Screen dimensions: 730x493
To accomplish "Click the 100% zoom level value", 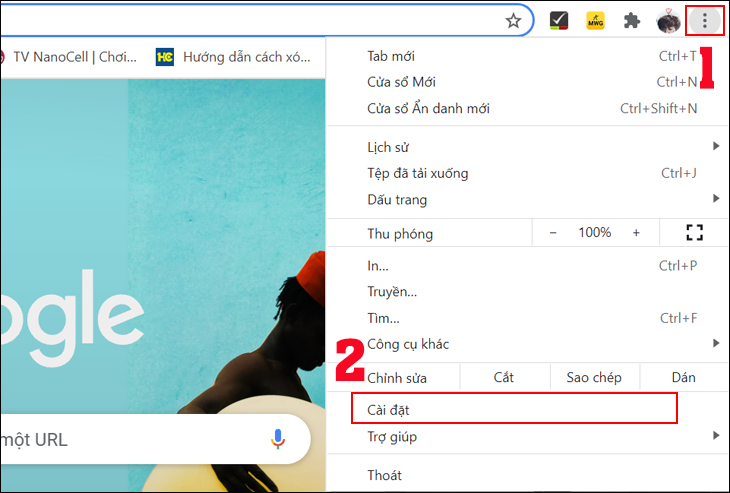I will click(x=595, y=232).
